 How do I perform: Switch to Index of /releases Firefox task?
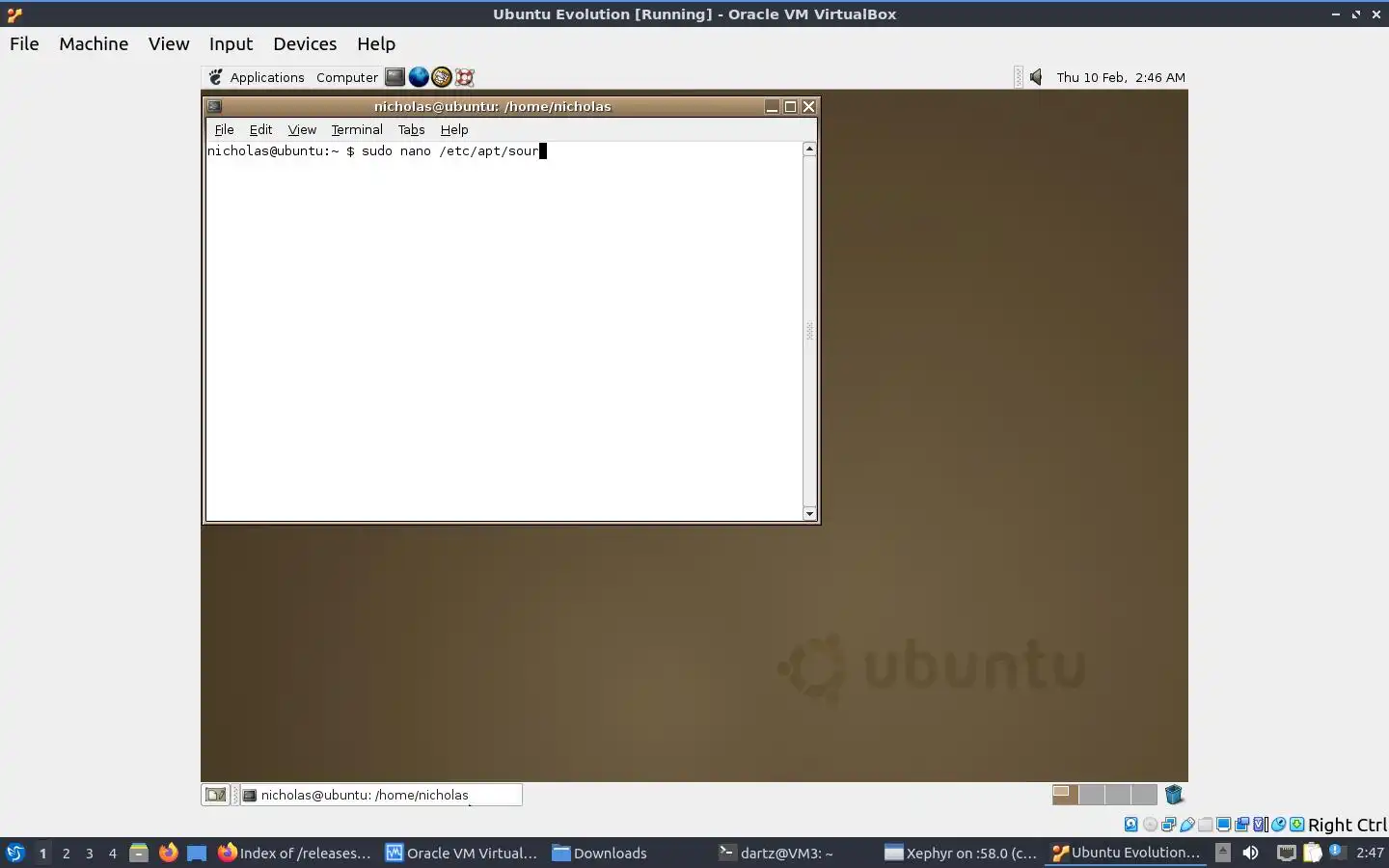[295, 853]
